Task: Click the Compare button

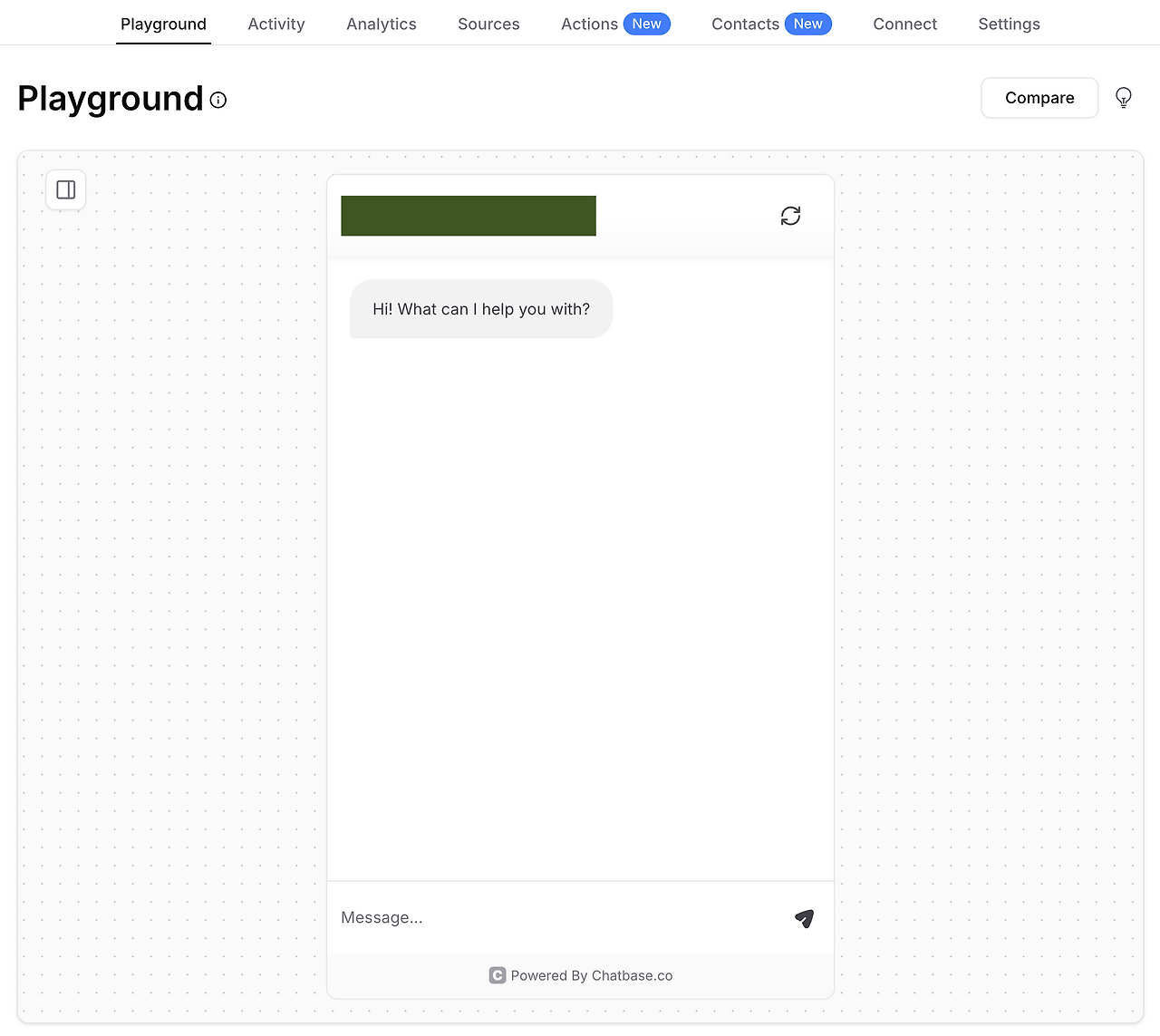Action: [1039, 98]
